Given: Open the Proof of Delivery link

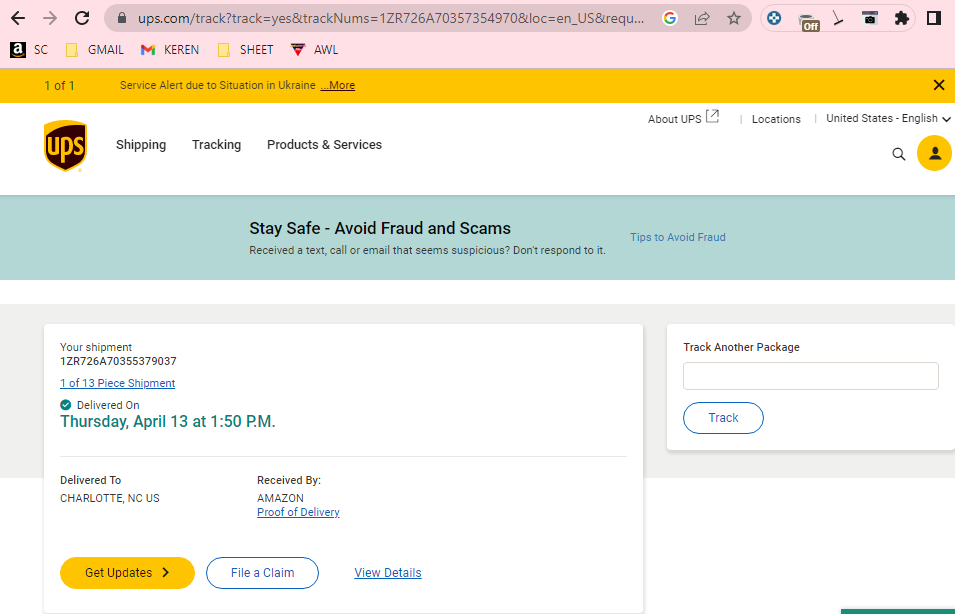Looking at the screenshot, I should (x=298, y=512).
